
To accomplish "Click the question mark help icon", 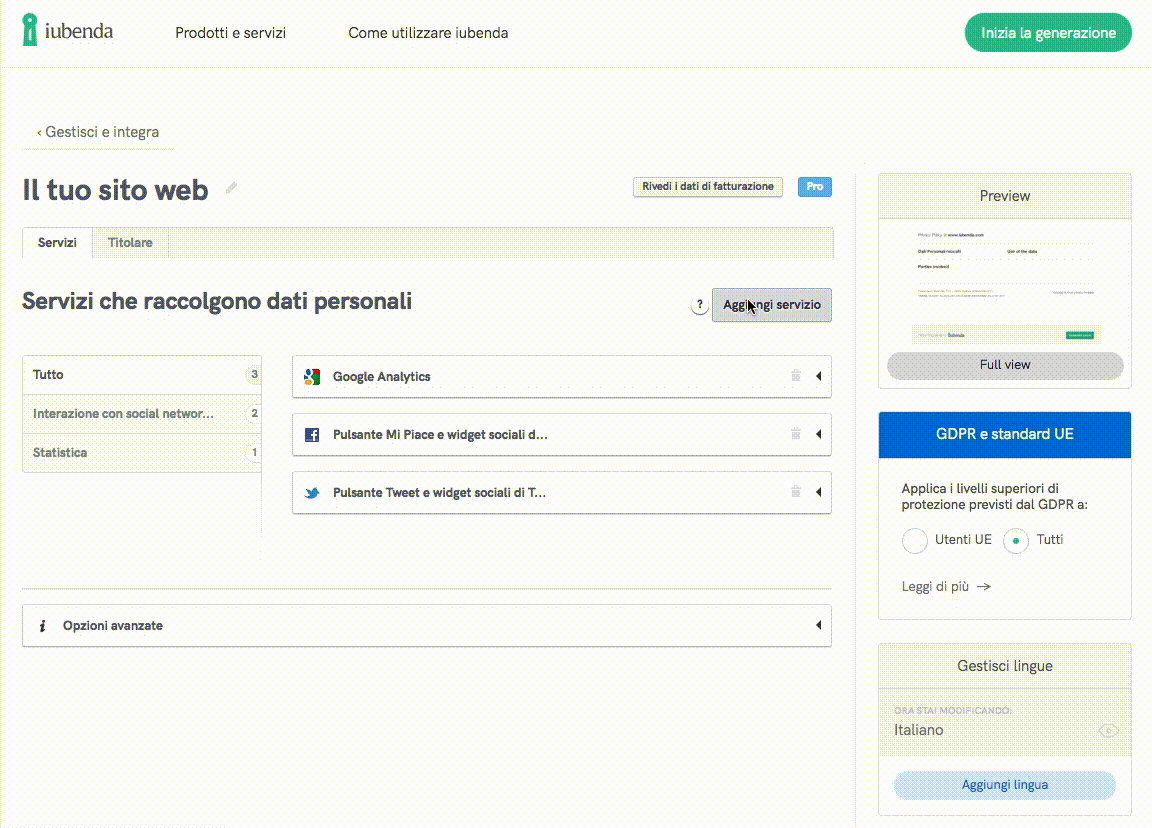I will 700,306.
